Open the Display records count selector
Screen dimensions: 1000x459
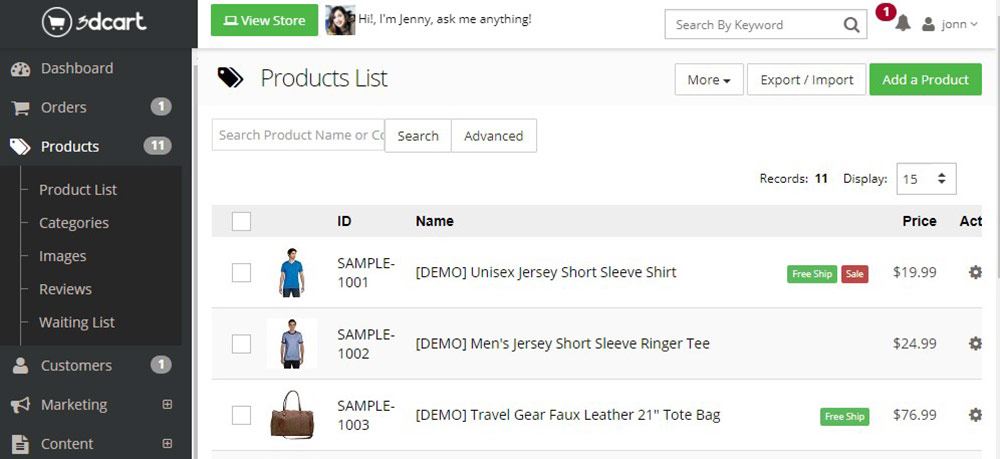[x=926, y=179]
